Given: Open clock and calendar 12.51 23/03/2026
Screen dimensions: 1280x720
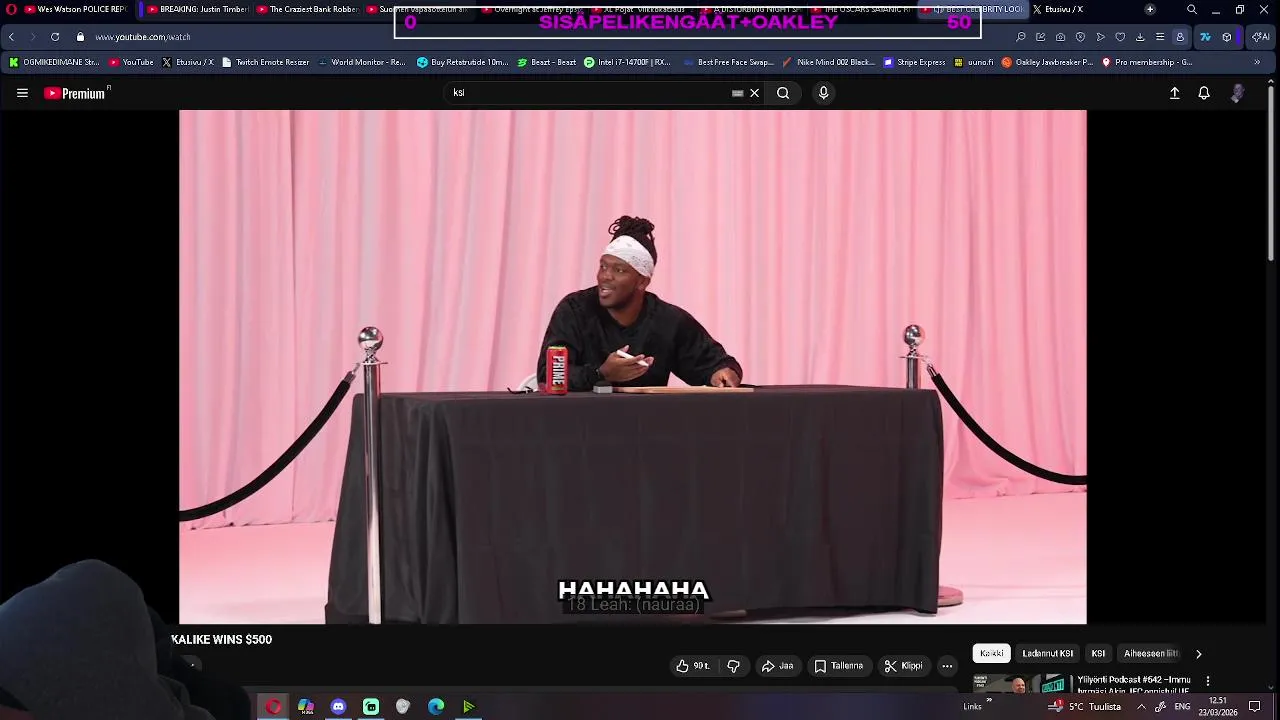Looking at the screenshot, I should pos(1218,707).
